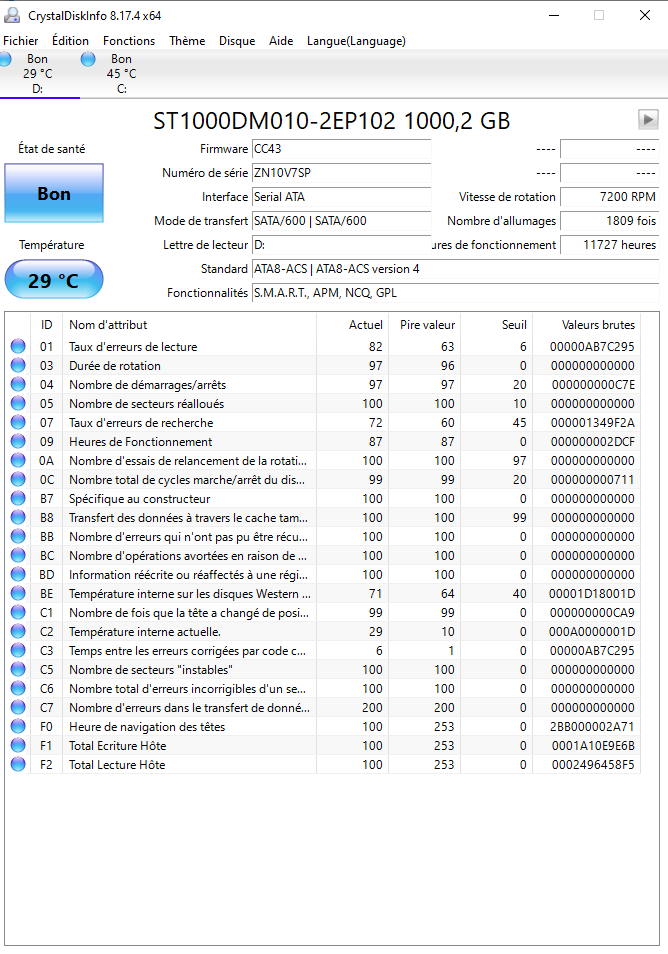Screen dimensions: 668x954
Task: Click status icon for attribute B8
Action: click(x=18, y=517)
